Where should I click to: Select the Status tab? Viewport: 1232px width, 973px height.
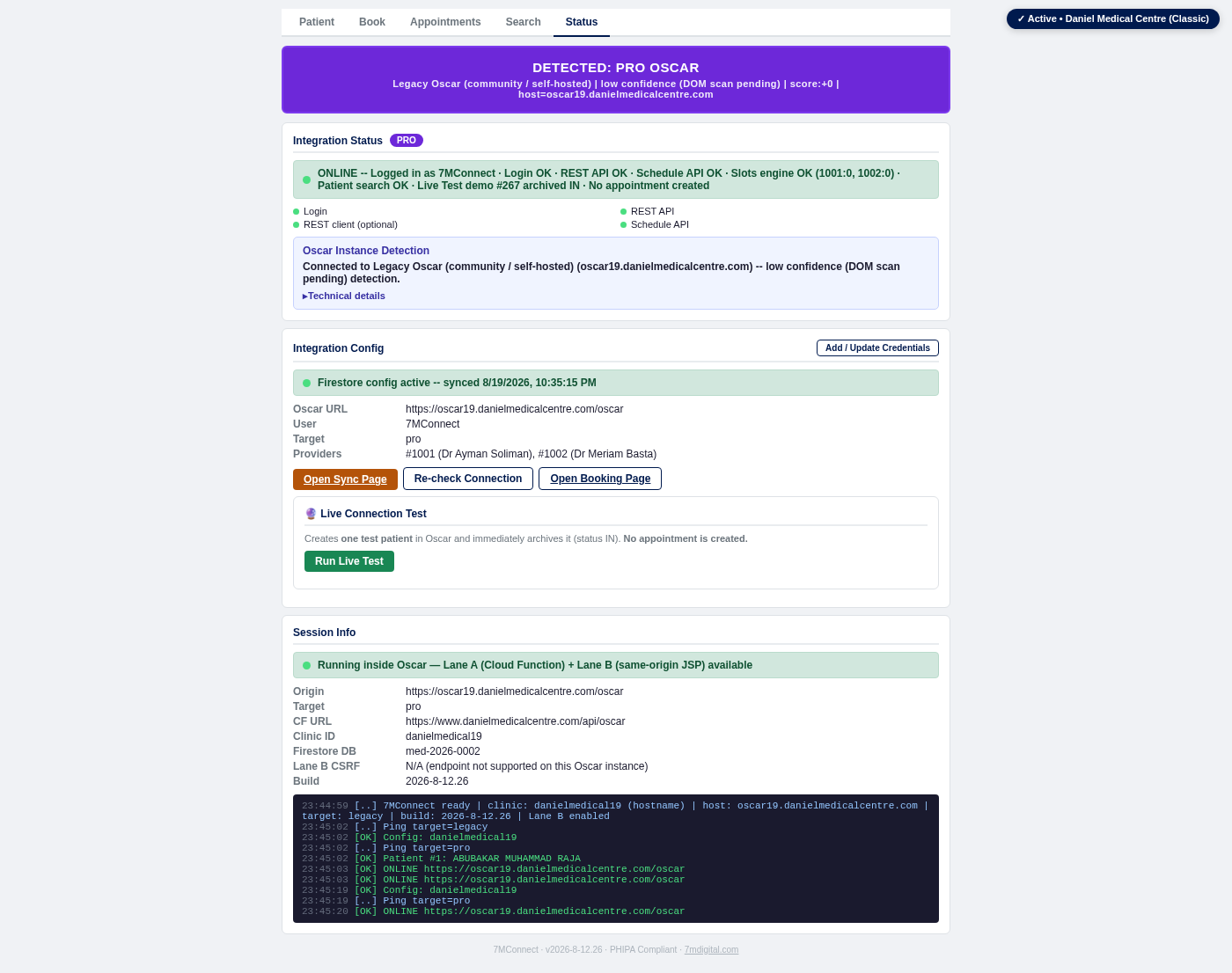[x=582, y=22]
